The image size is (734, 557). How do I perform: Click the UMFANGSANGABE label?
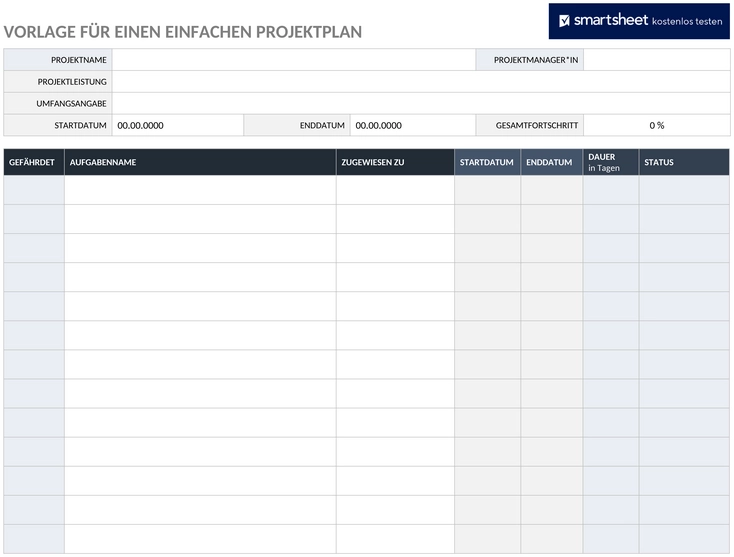coord(72,103)
